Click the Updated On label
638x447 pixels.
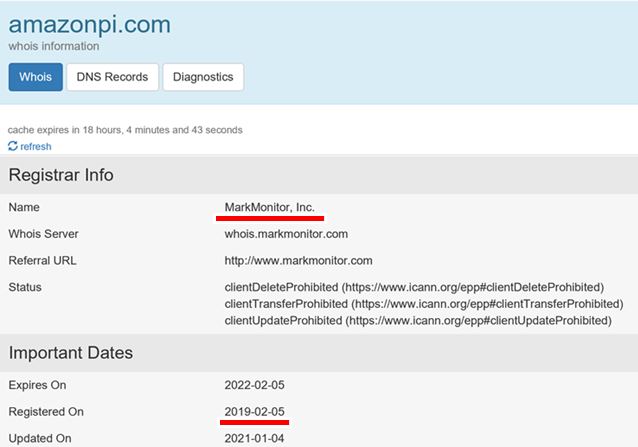tap(40, 438)
